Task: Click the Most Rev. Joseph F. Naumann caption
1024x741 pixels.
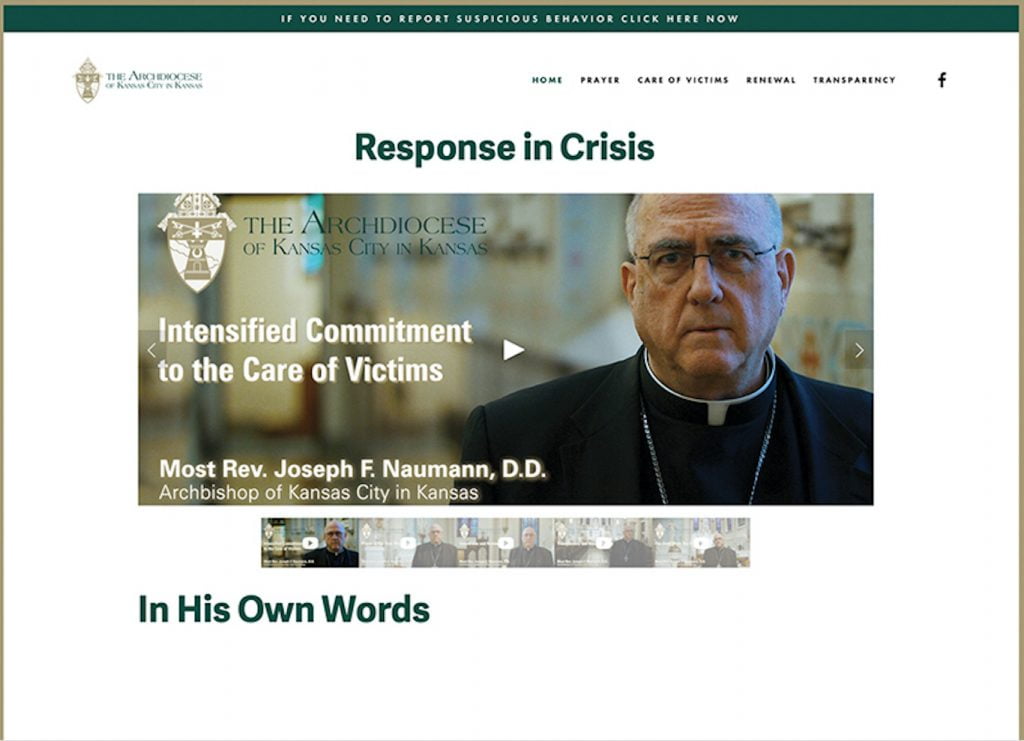Action: click(353, 469)
